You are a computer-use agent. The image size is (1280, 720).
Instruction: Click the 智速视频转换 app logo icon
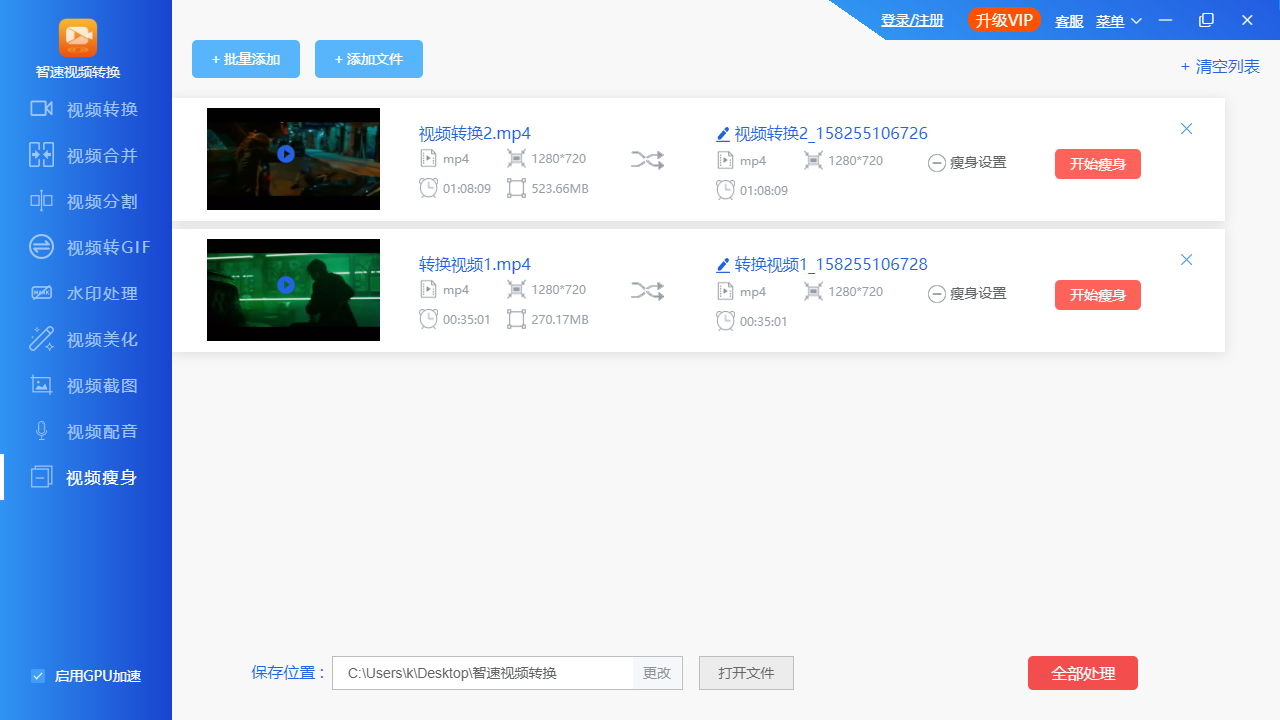tap(78, 38)
